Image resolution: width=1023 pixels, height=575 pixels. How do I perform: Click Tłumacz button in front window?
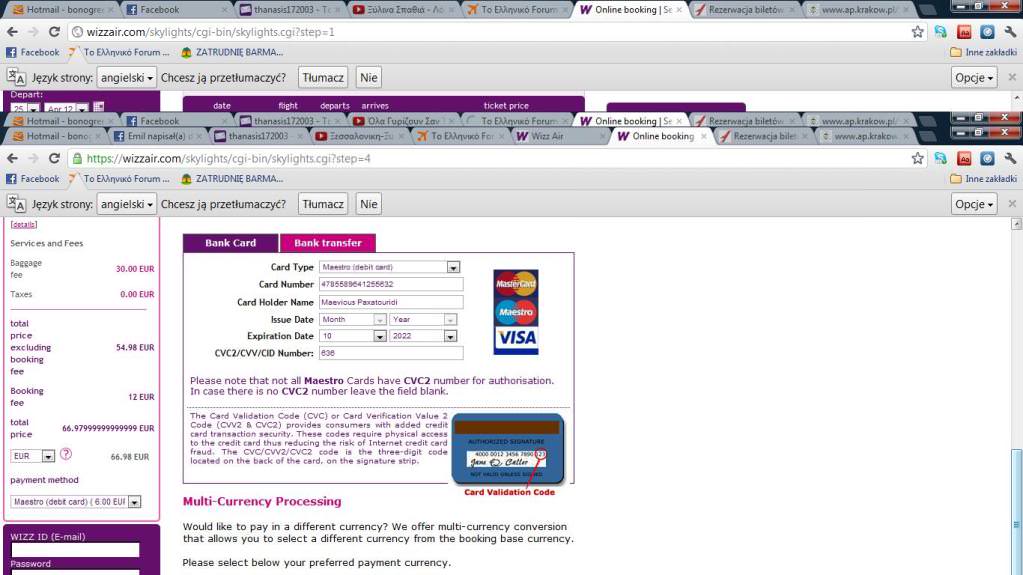point(323,204)
